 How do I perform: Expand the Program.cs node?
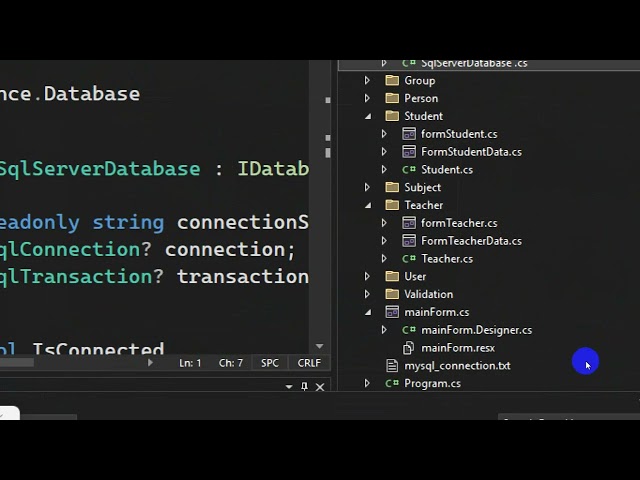[x=367, y=383]
